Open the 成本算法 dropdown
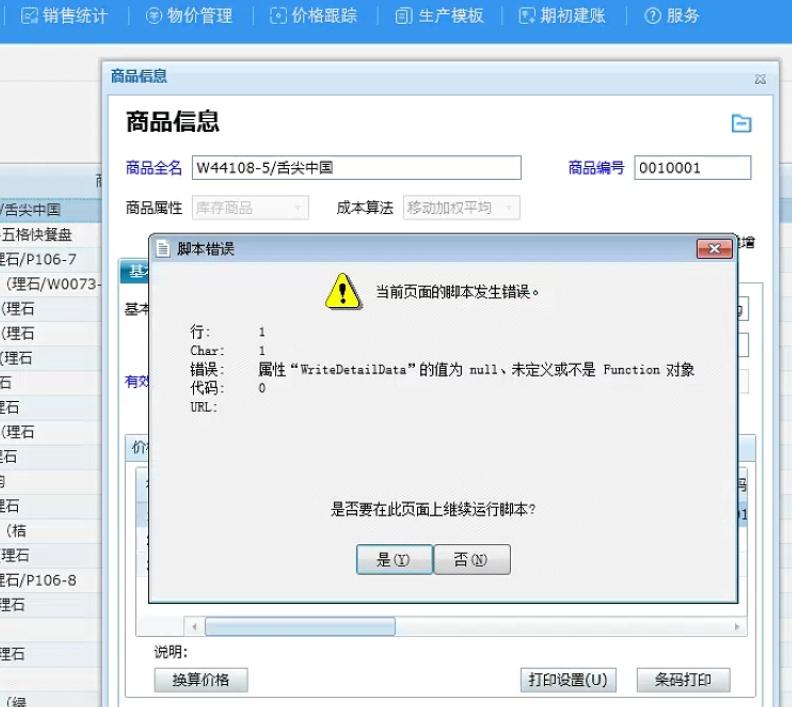The image size is (792, 707). click(461, 208)
